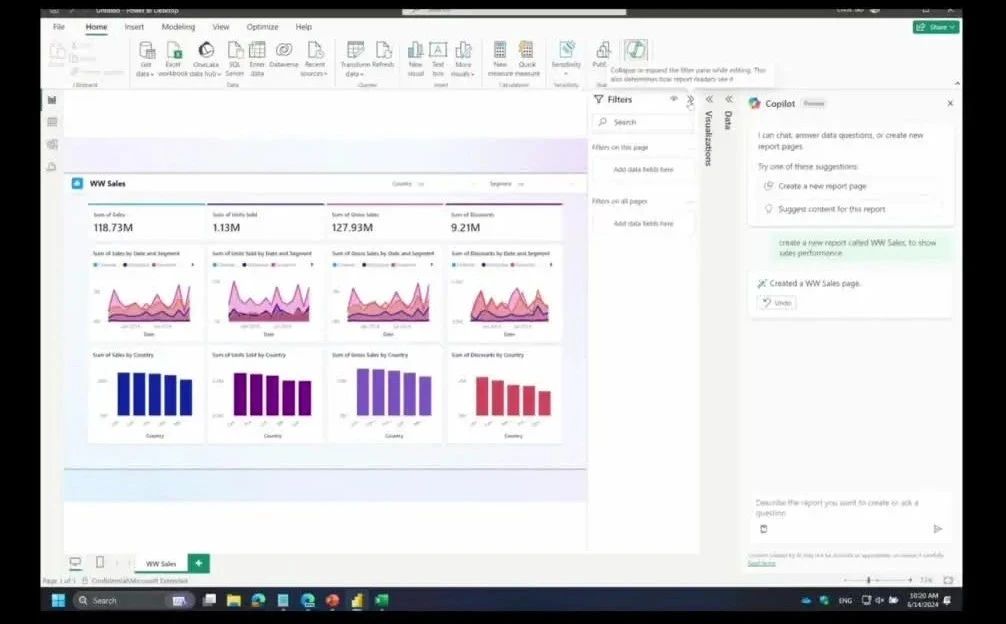Switch to Modeling tab
This screenshot has width=1006, height=624.
pyautogui.click(x=178, y=27)
